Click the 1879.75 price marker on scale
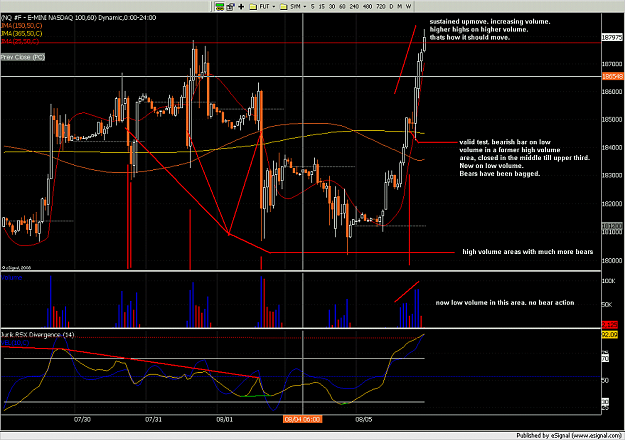The width and height of the screenshot is (625, 440). pyautogui.click(x=612, y=37)
